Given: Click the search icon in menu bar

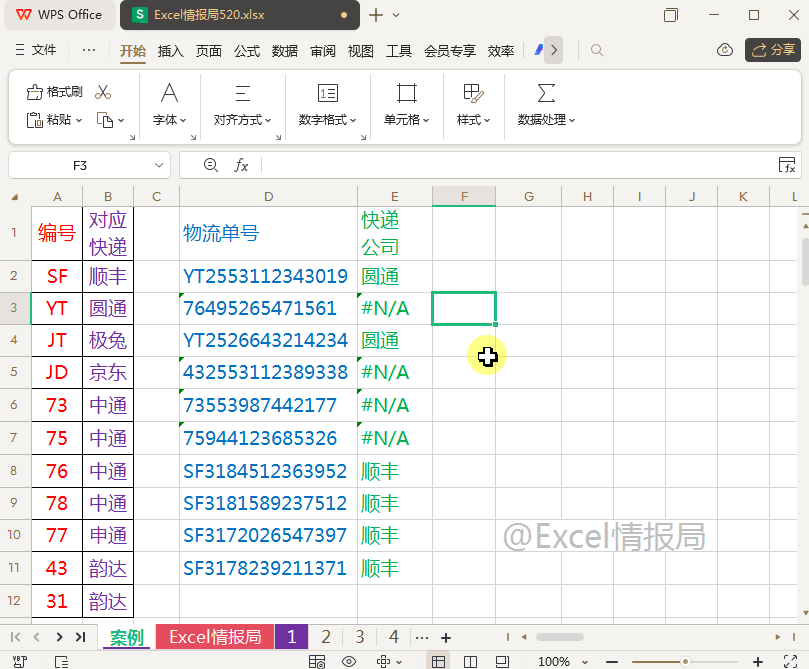Looking at the screenshot, I should click(x=597, y=50).
